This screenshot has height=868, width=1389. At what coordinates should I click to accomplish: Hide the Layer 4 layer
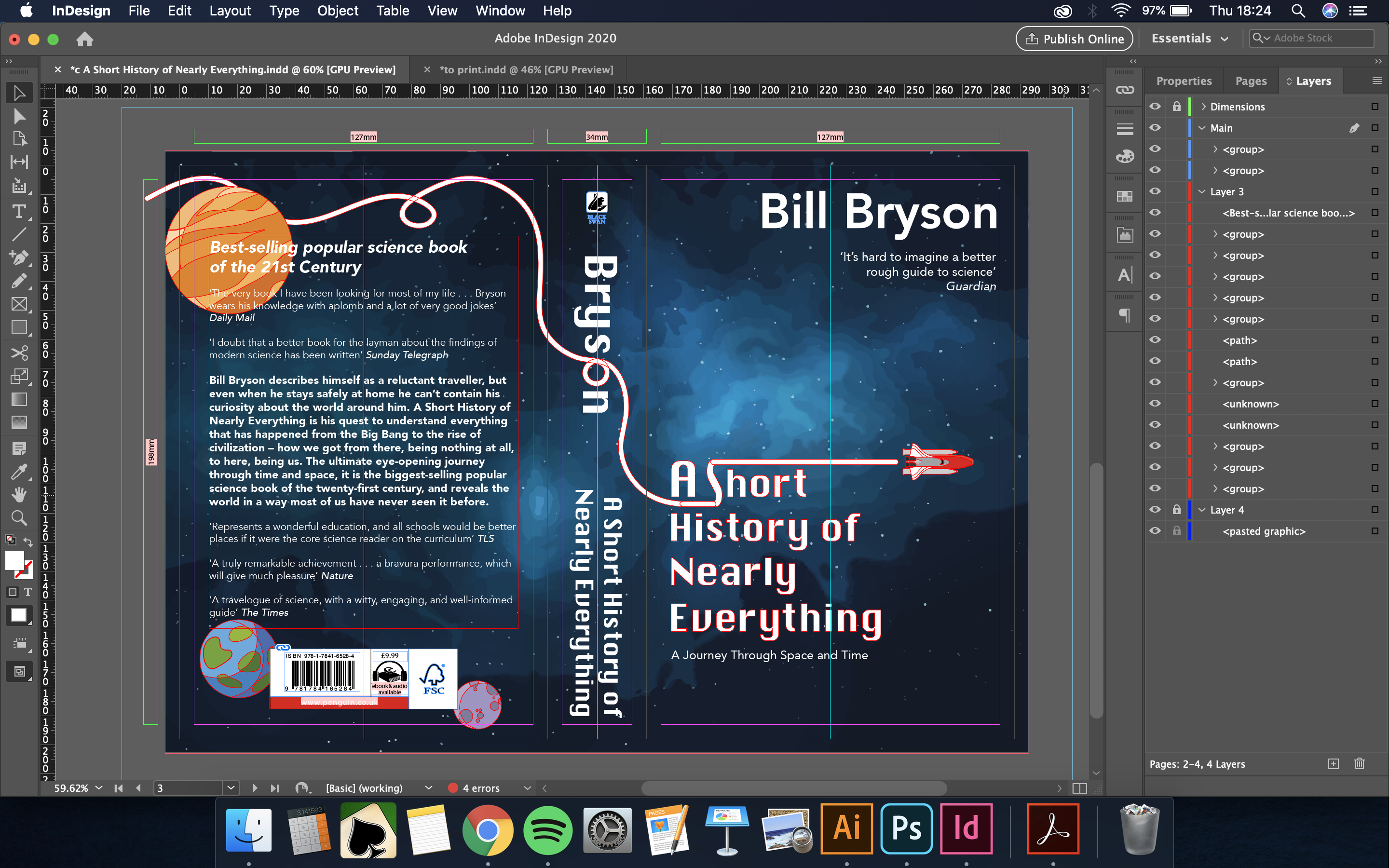tap(1156, 509)
